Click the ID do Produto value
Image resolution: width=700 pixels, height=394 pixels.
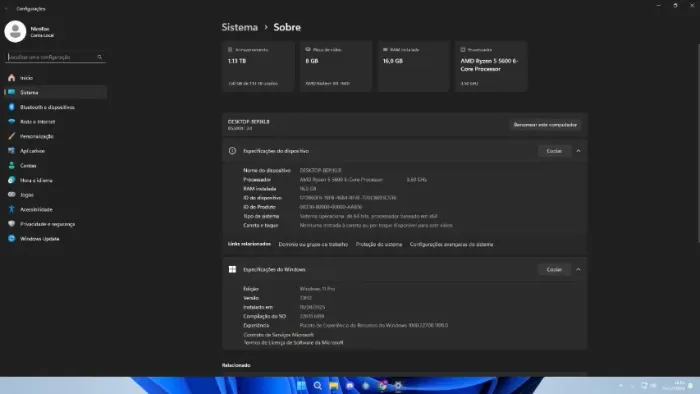tap(330, 207)
